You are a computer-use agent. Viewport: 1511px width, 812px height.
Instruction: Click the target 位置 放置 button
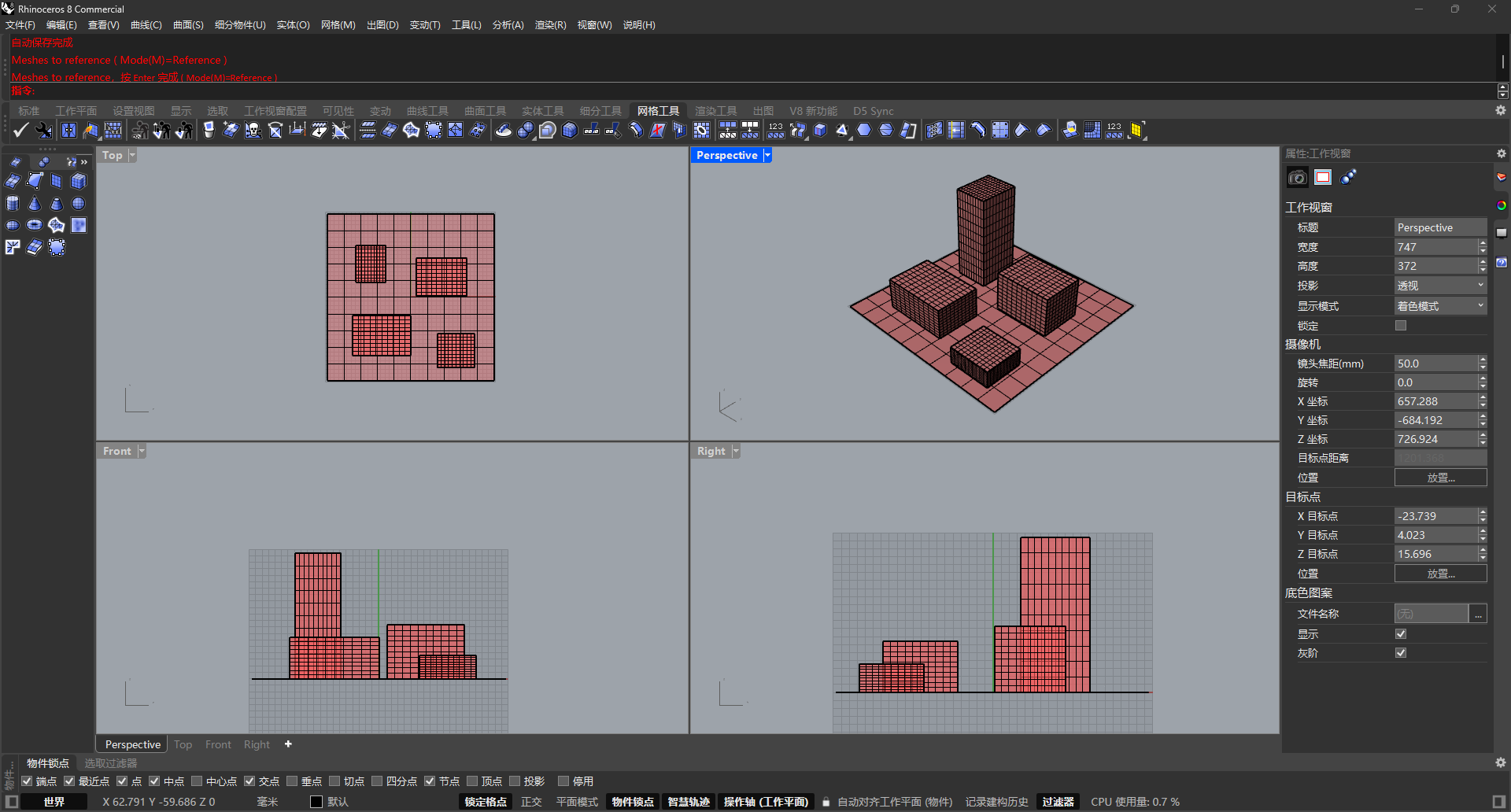1440,574
